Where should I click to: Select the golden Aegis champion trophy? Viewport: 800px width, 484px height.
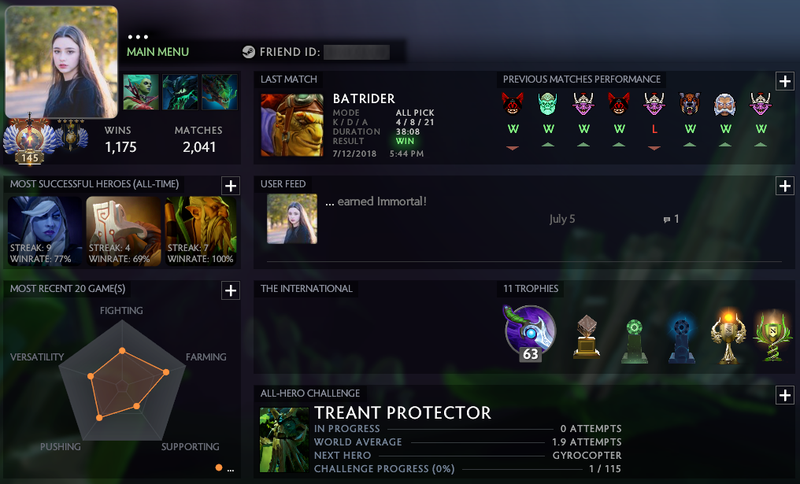click(x=729, y=336)
